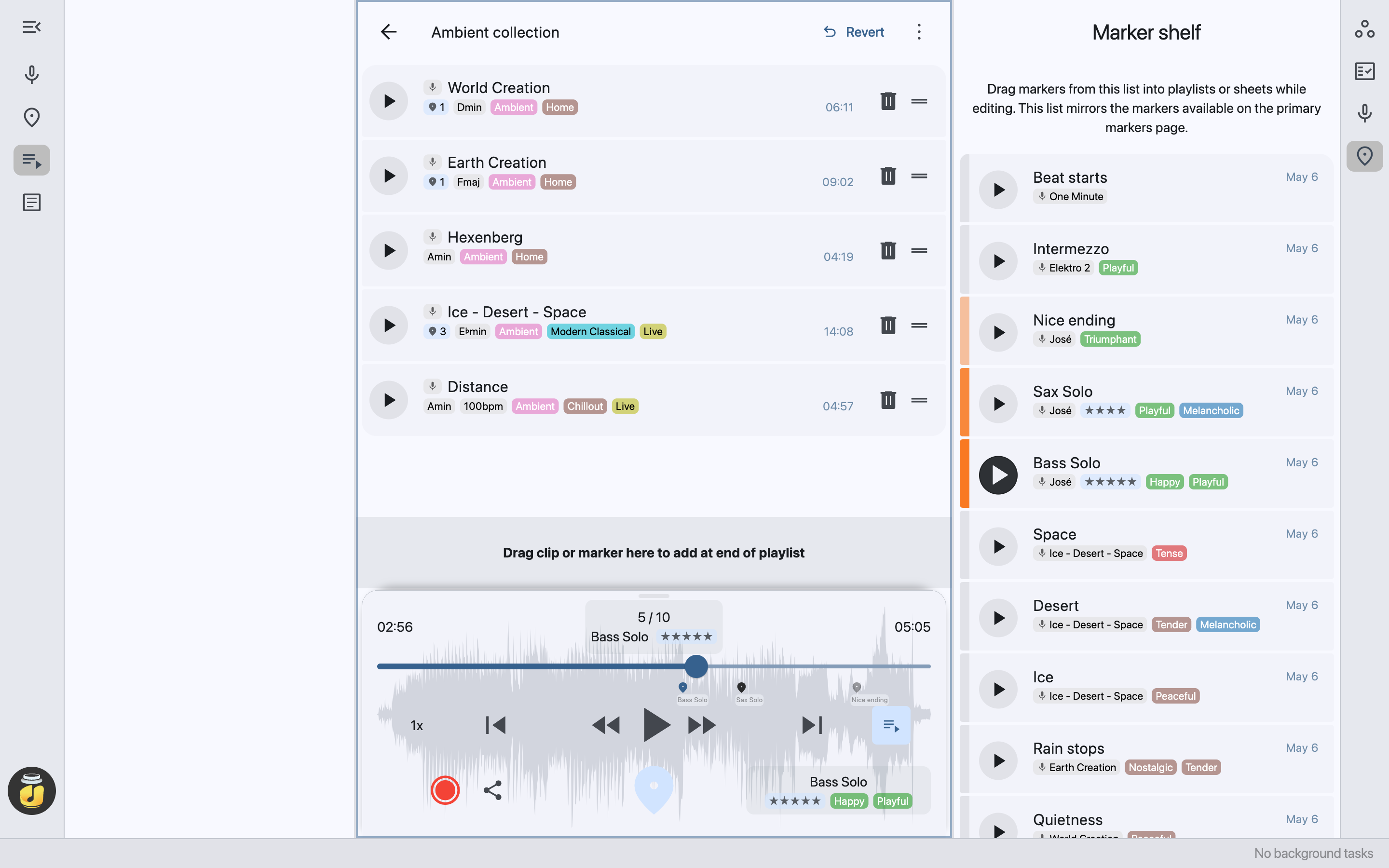1389x868 pixels.
Task: Play the Distance clip
Action: [x=389, y=400]
